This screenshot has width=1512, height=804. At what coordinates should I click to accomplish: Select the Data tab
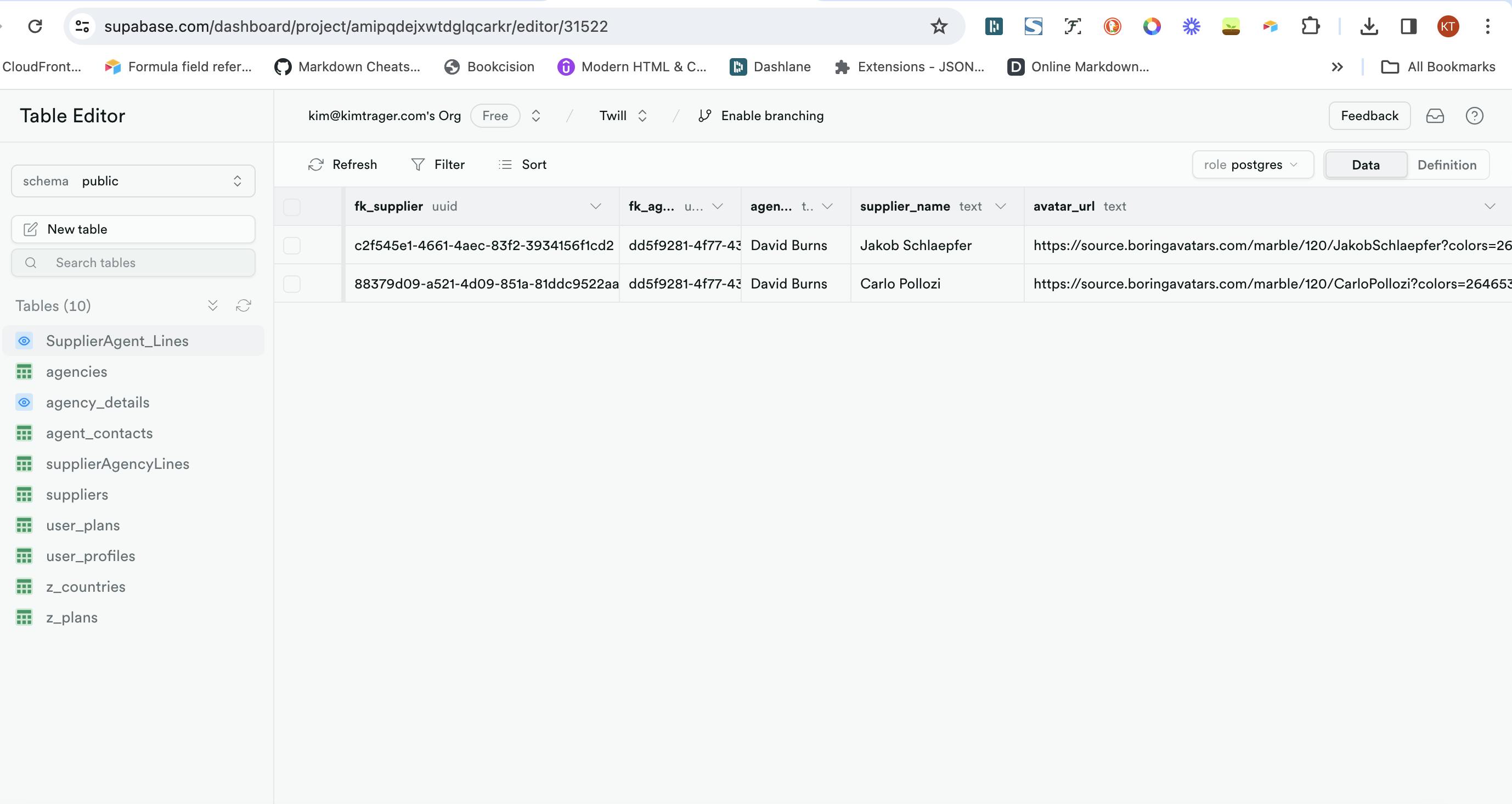pyautogui.click(x=1366, y=165)
